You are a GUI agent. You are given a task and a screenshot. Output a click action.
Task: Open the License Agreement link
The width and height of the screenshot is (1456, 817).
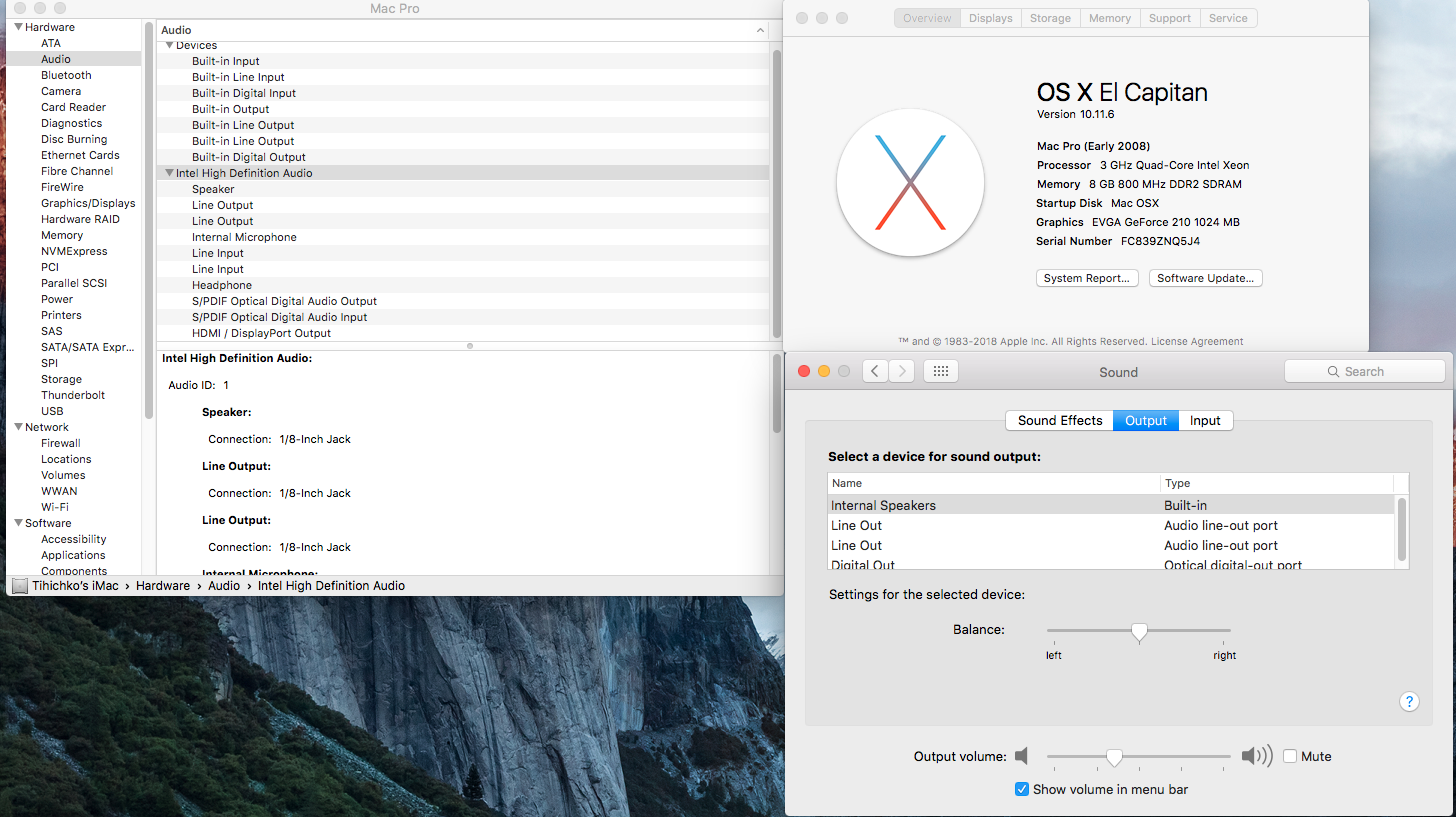(1197, 341)
